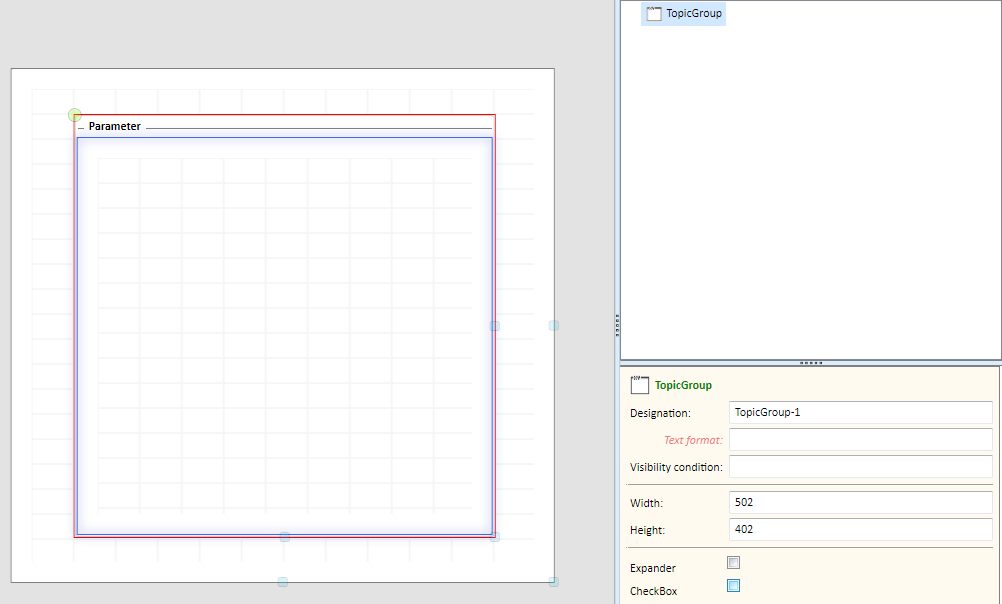Click the Parameter group header label

point(114,127)
